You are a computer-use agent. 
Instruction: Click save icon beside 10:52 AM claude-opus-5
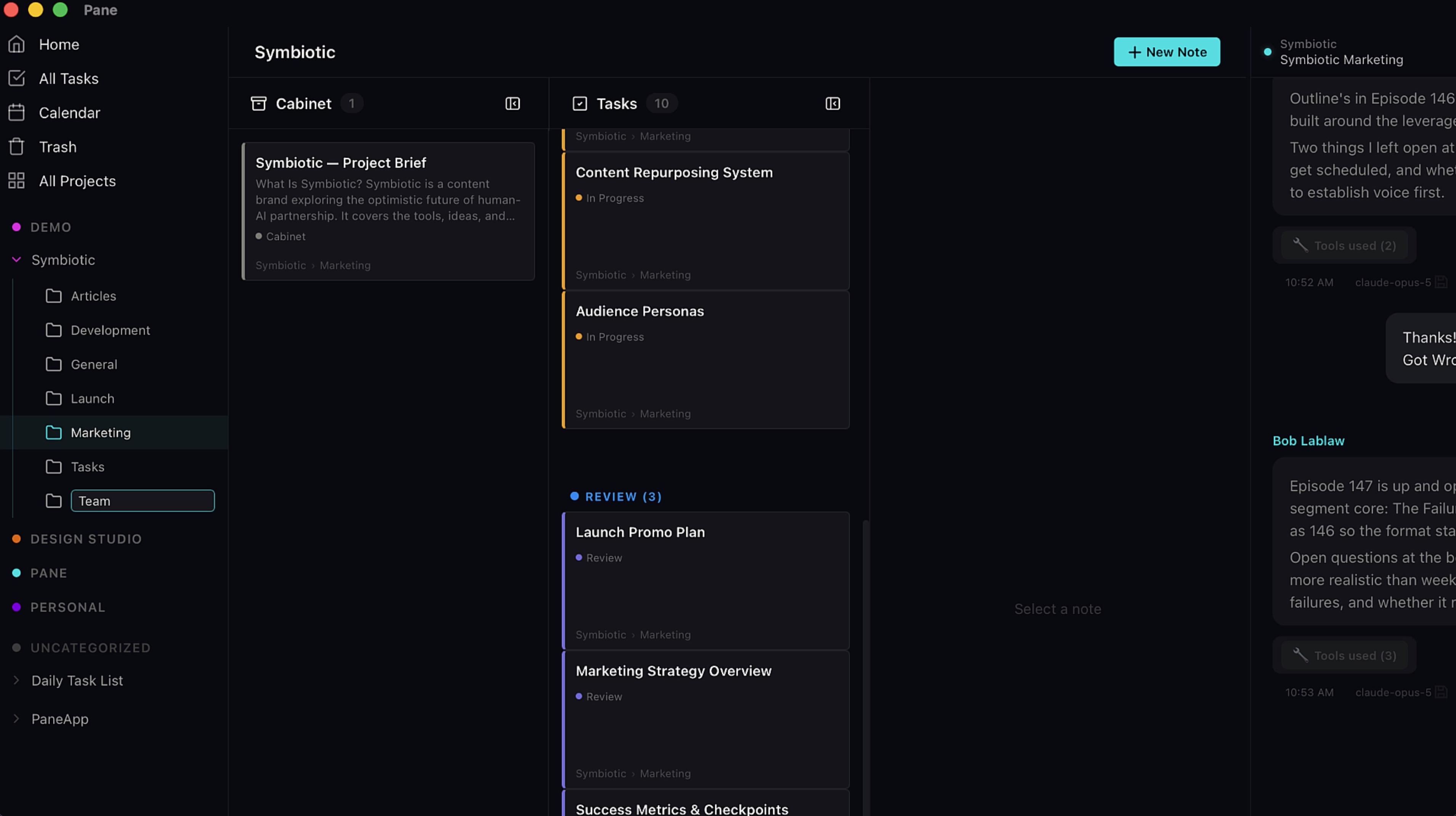[x=1441, y=282]
